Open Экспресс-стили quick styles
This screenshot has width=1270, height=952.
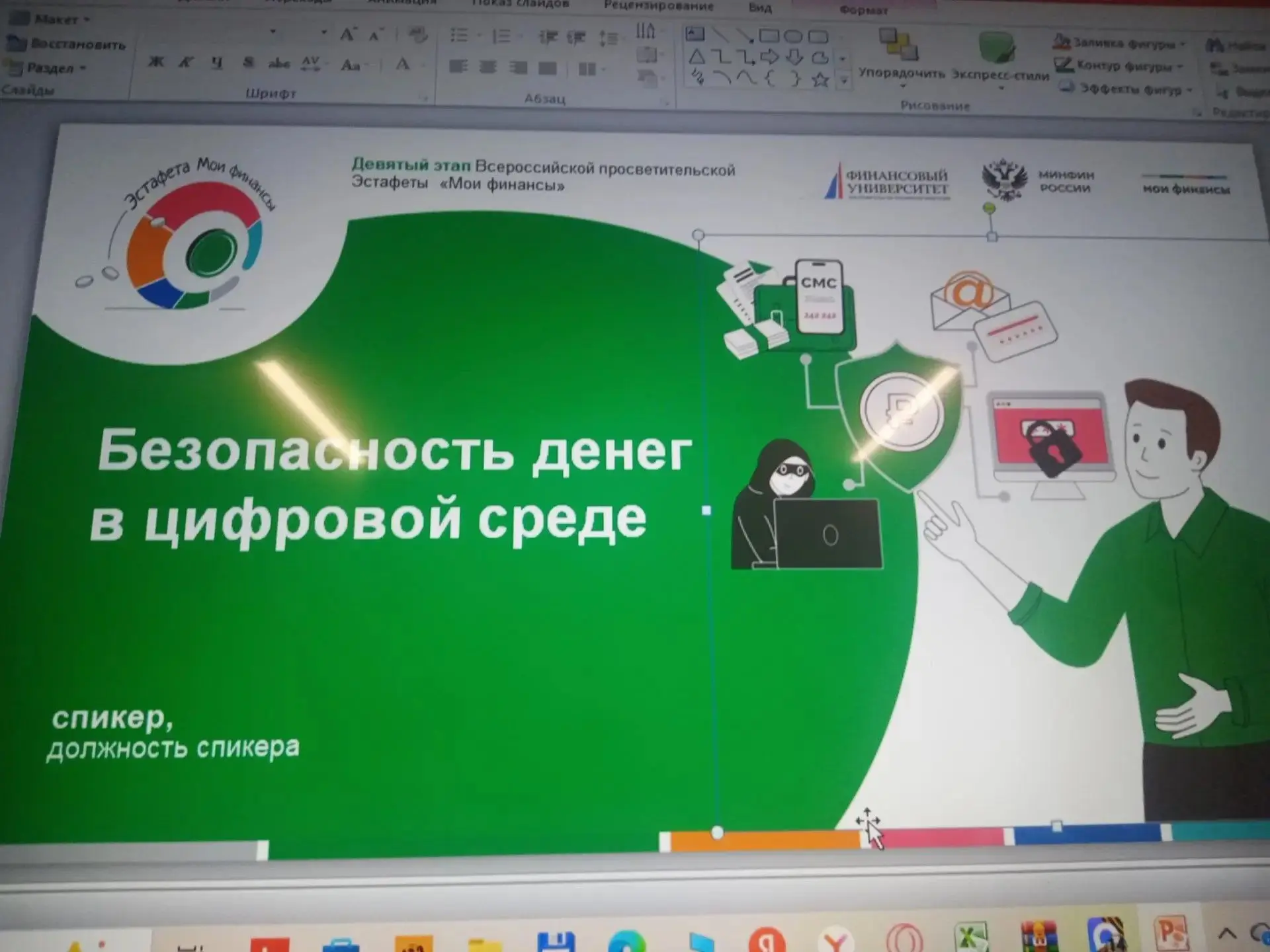coord(1000,59)
